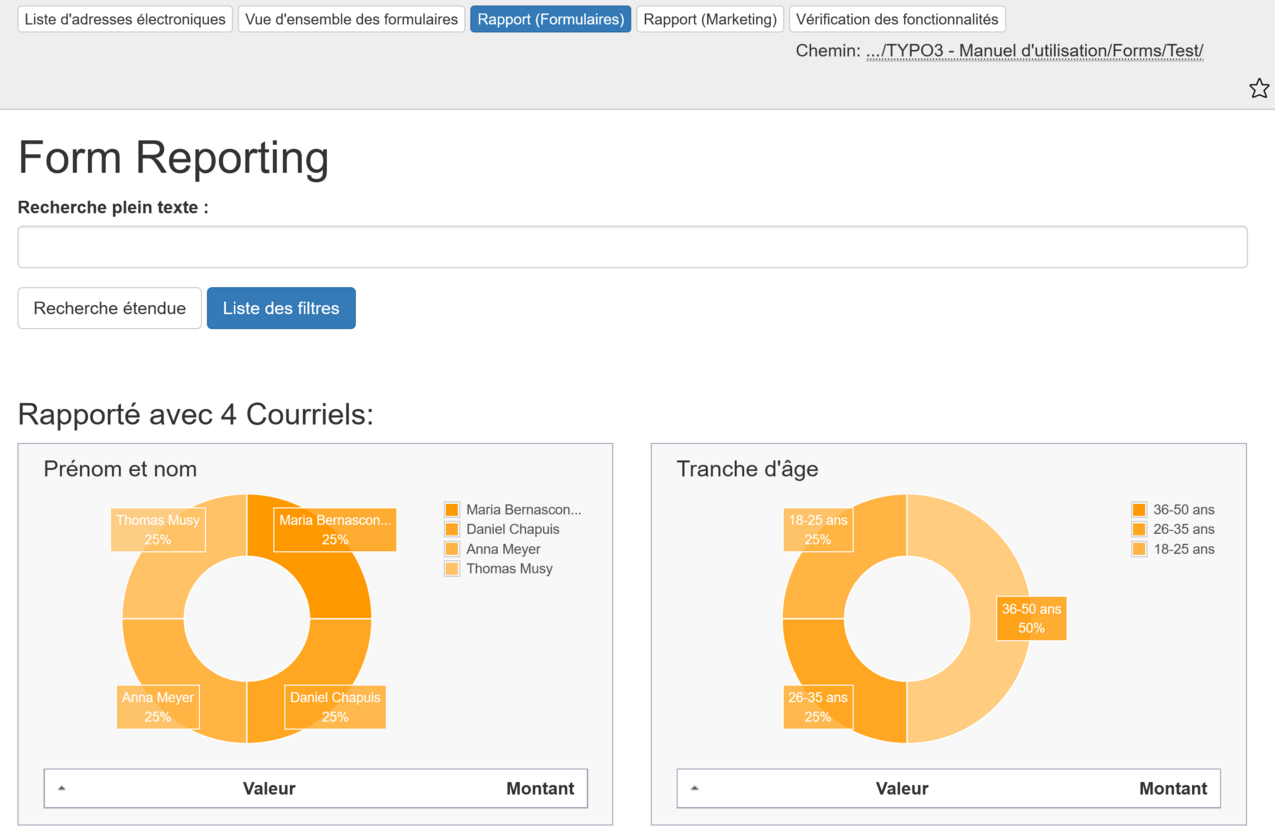Click the star bookmark icon

click(x=1258, y=88)
